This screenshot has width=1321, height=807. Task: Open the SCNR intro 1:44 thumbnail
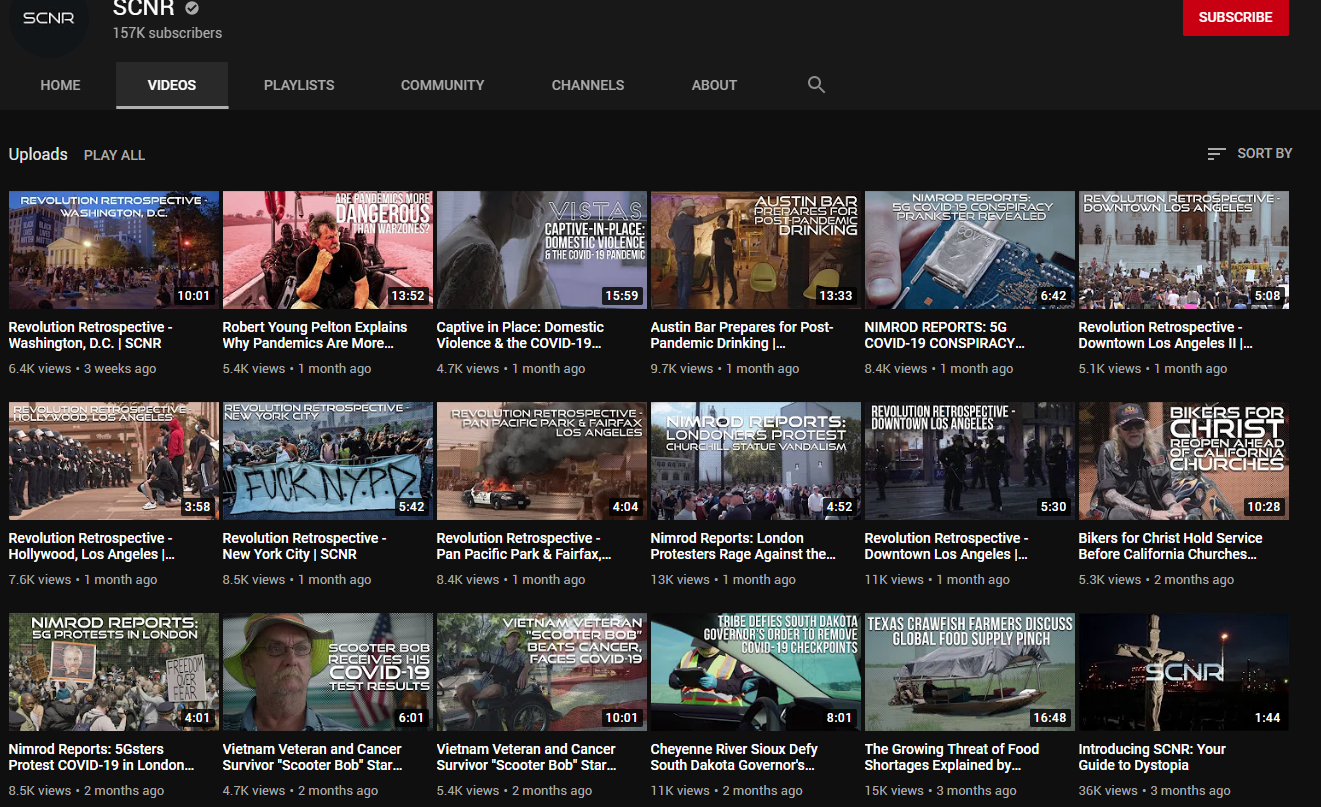point(1184,672)
